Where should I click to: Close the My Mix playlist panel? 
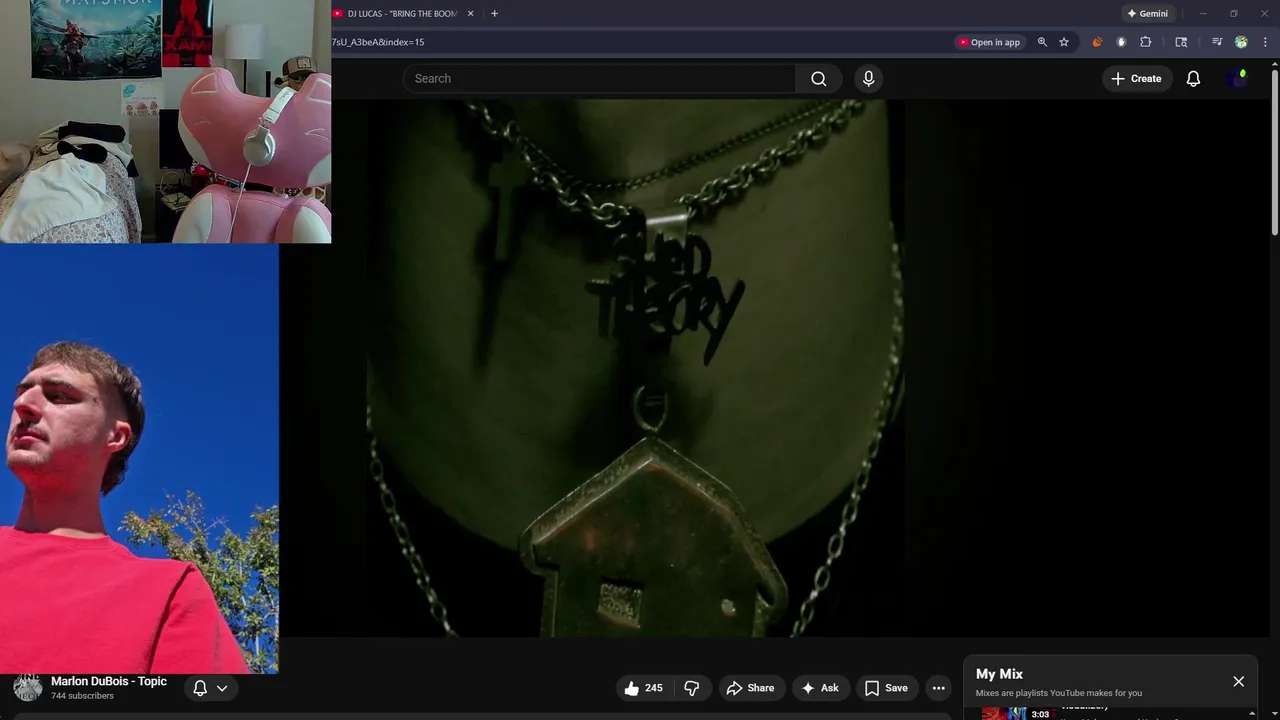1238,682
